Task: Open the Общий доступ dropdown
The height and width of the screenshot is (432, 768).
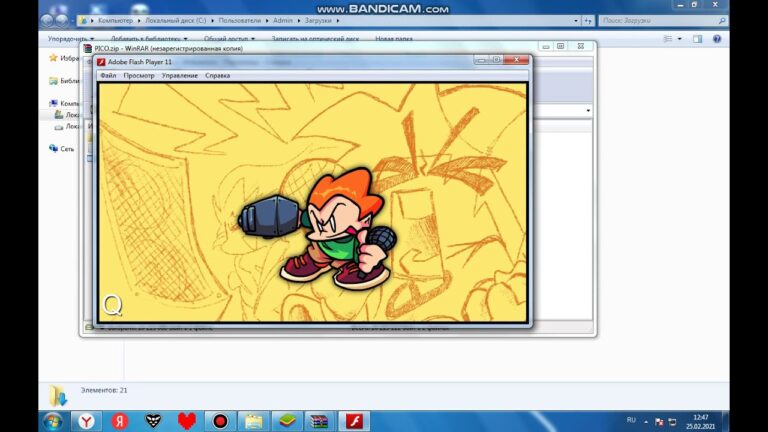Action: pyautogui.click(x=229, y=39)
